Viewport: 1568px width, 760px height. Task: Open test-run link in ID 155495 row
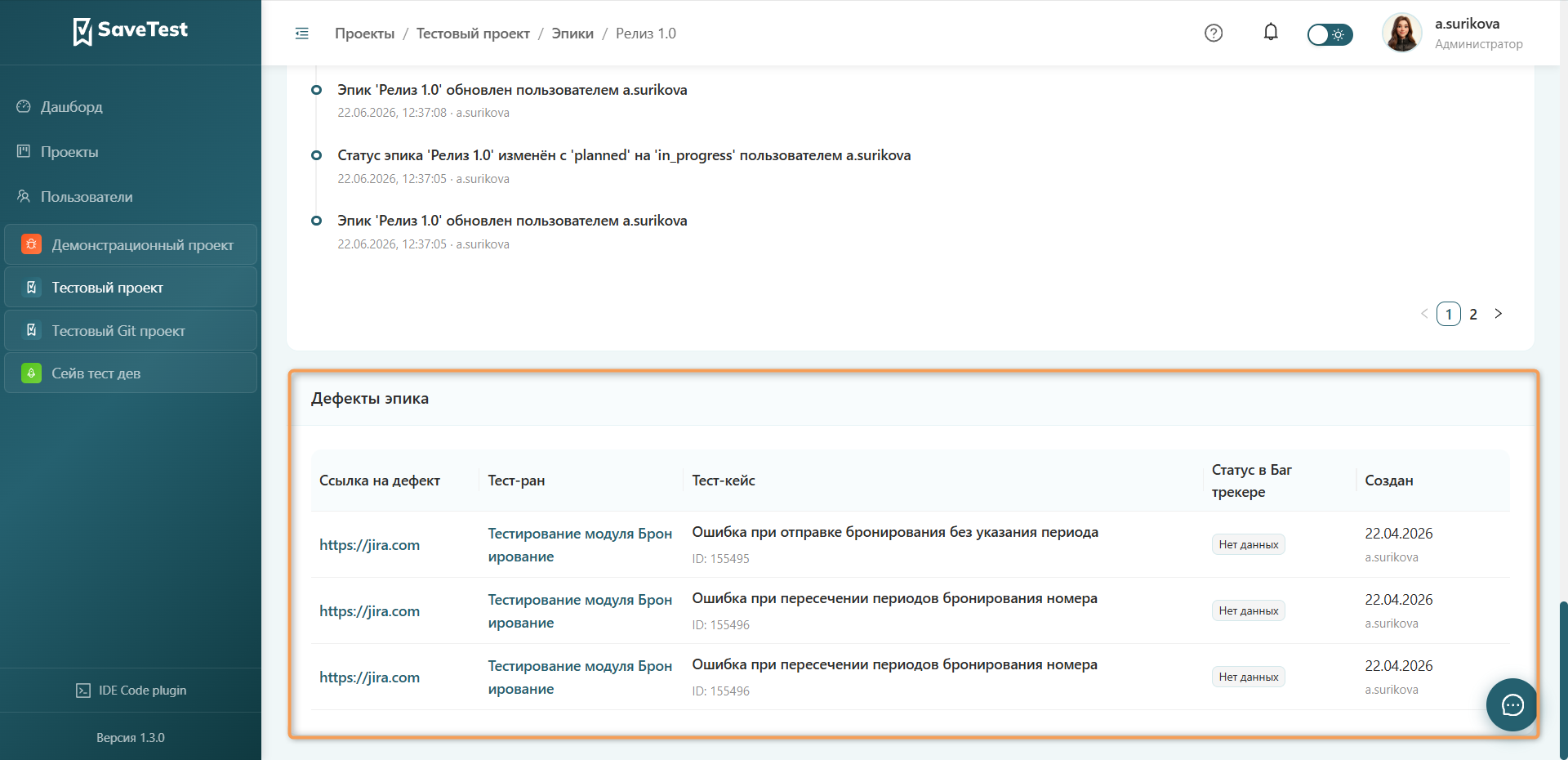(580, 545)
